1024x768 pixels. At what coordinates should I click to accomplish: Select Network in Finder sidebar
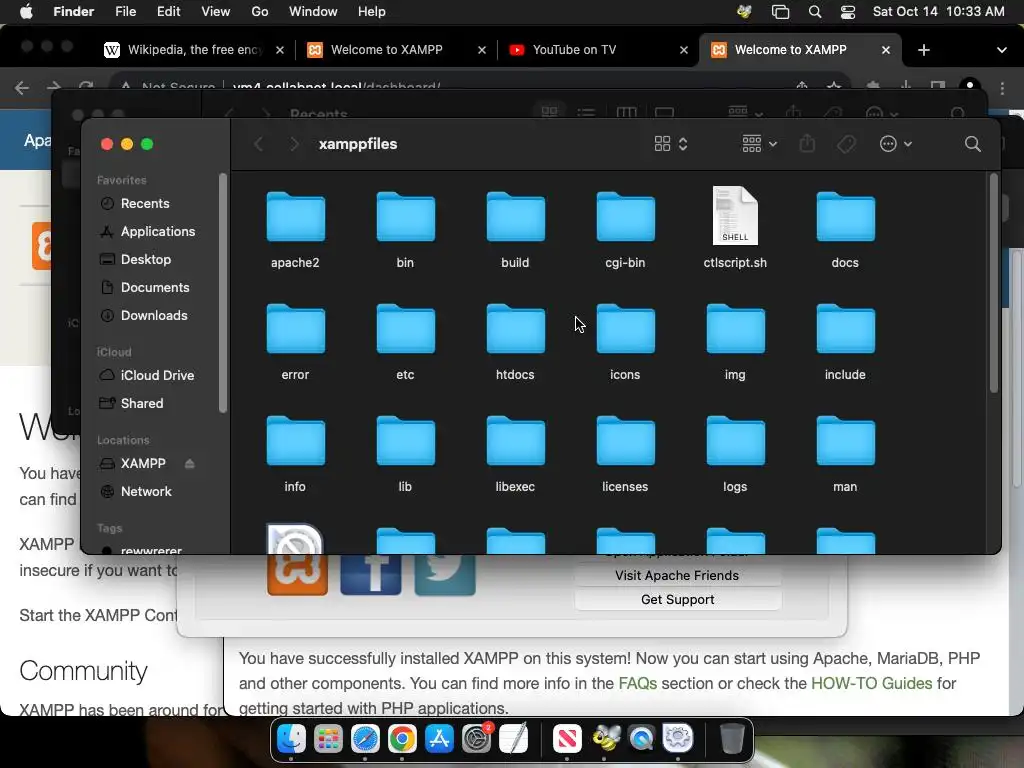pos(146,492)
